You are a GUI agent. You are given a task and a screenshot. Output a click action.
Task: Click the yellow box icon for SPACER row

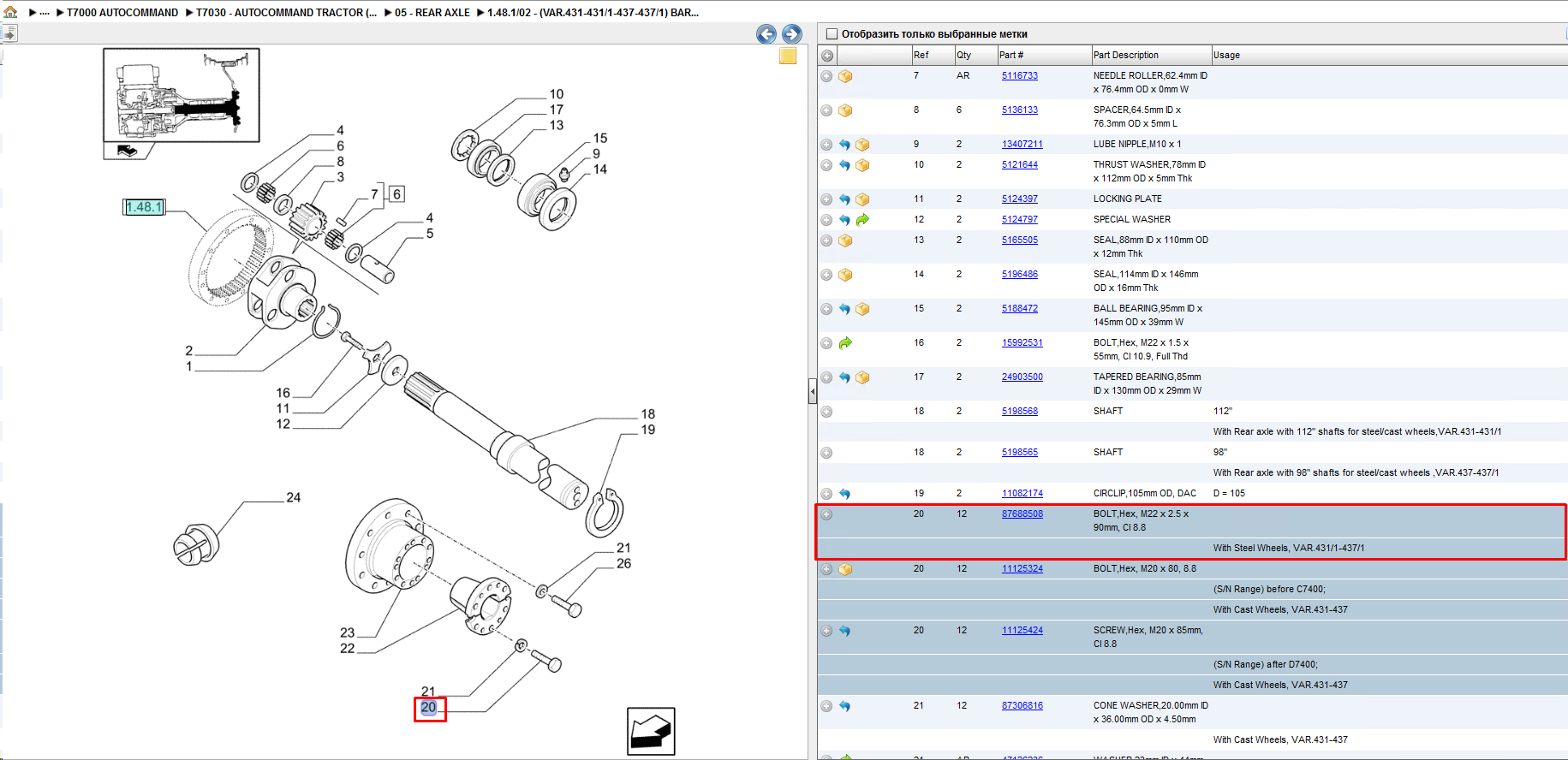coord(845,110)
